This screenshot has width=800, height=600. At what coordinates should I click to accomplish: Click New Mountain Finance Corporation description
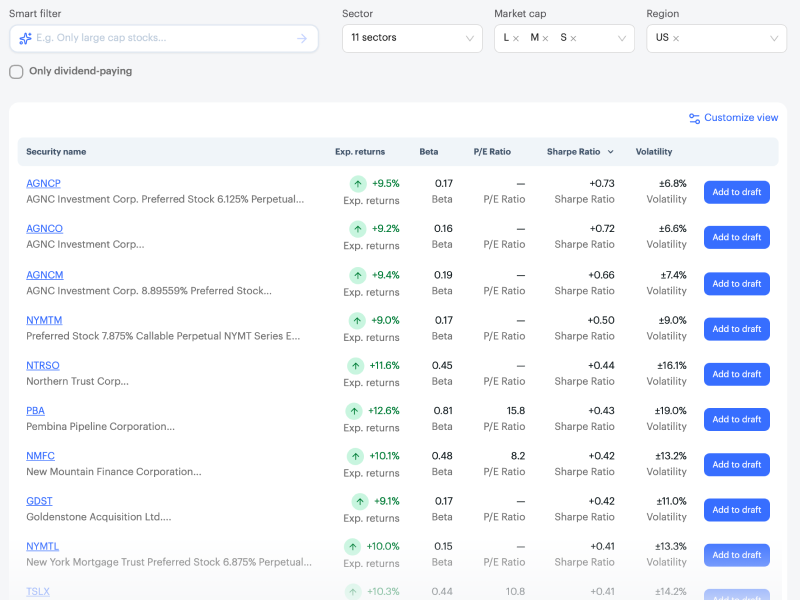point(114,472)
